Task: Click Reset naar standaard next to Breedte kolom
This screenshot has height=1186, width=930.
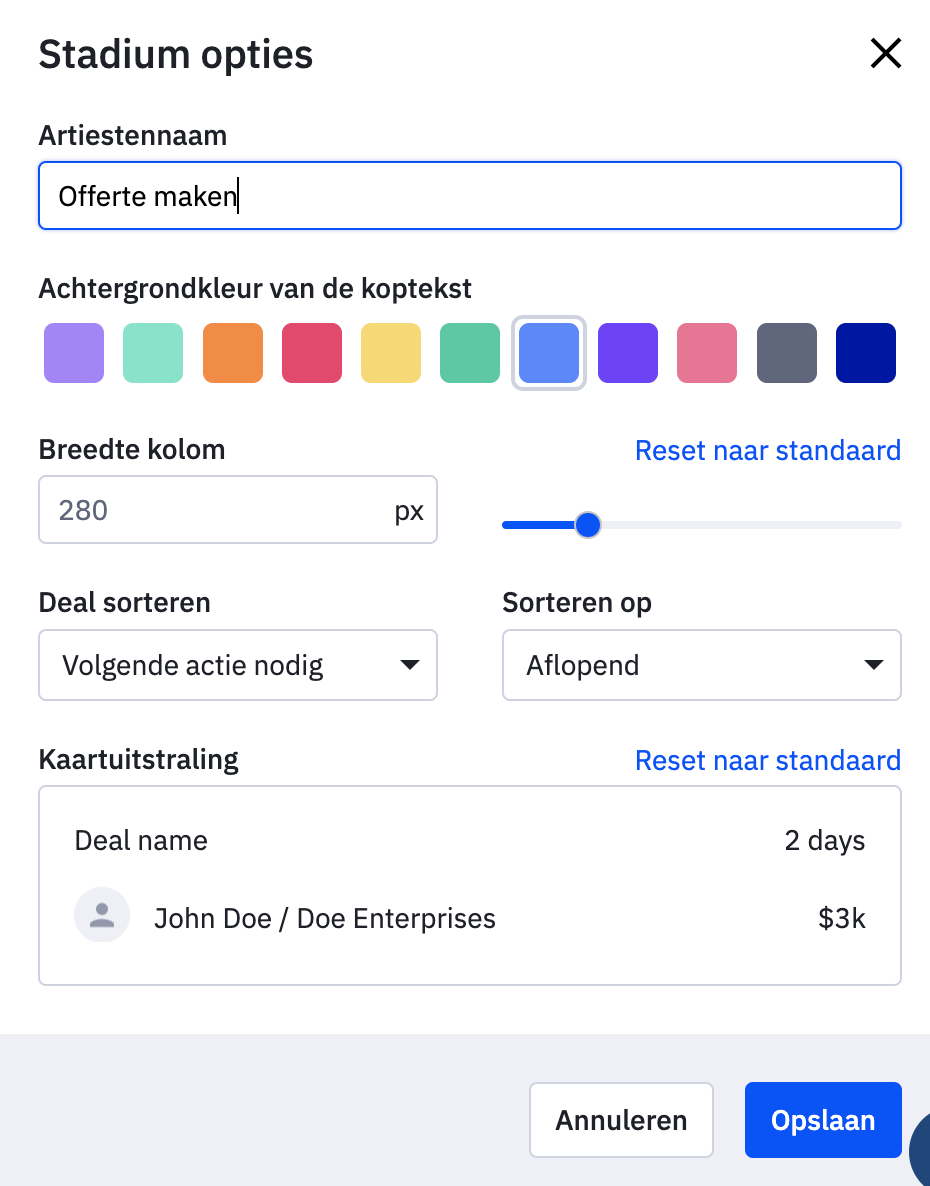Action: click(767, 450)
